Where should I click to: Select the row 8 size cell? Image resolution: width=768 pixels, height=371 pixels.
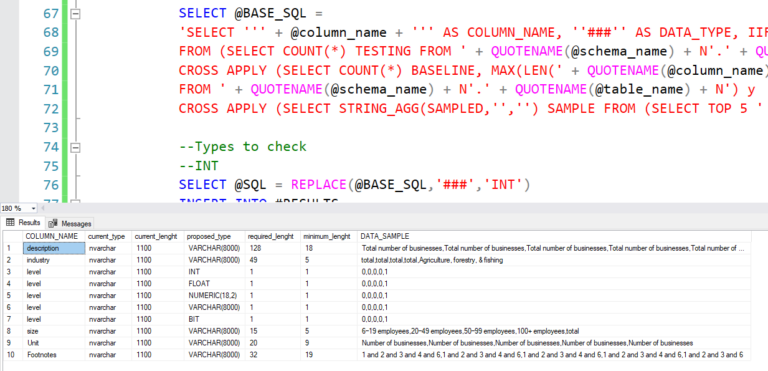[54, 331]
